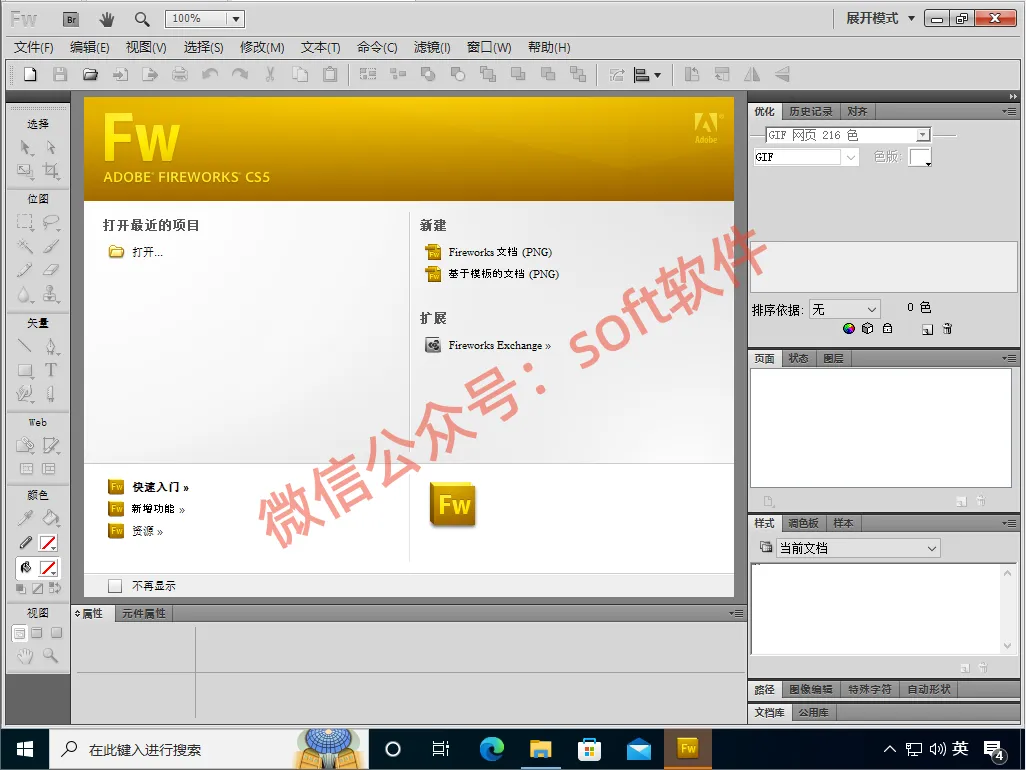
Task: Click the New document toolbar icon
Action: click(30, 75)
